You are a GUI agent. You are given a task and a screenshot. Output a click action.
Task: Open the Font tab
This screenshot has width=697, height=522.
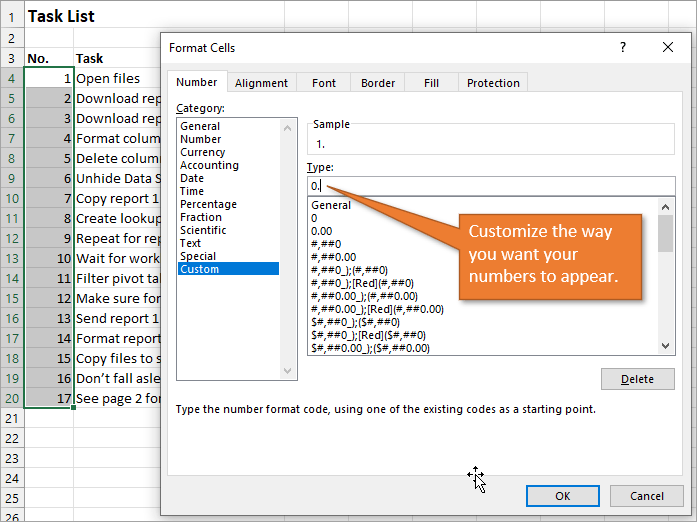coord(324,83)
